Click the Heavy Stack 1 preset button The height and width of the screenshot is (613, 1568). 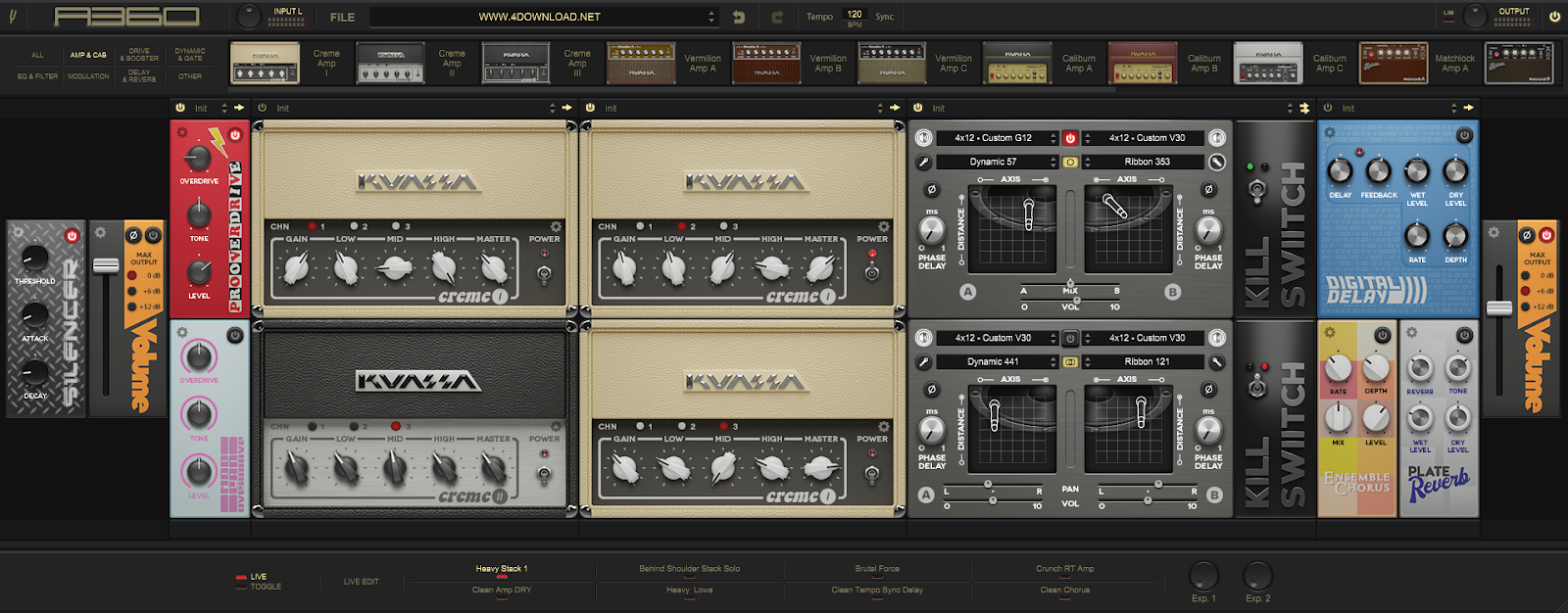point(502,569)
